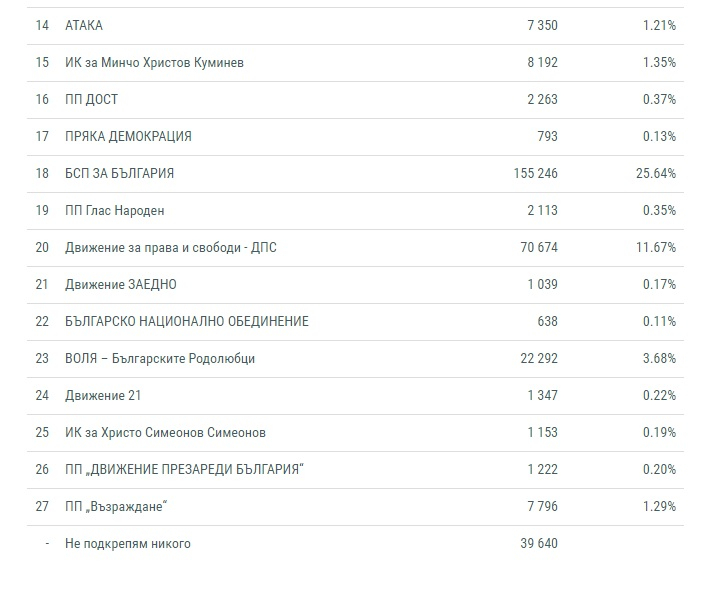The image size is (705, 599).
Task: Click row number 18
Action: tap(42, 174)
